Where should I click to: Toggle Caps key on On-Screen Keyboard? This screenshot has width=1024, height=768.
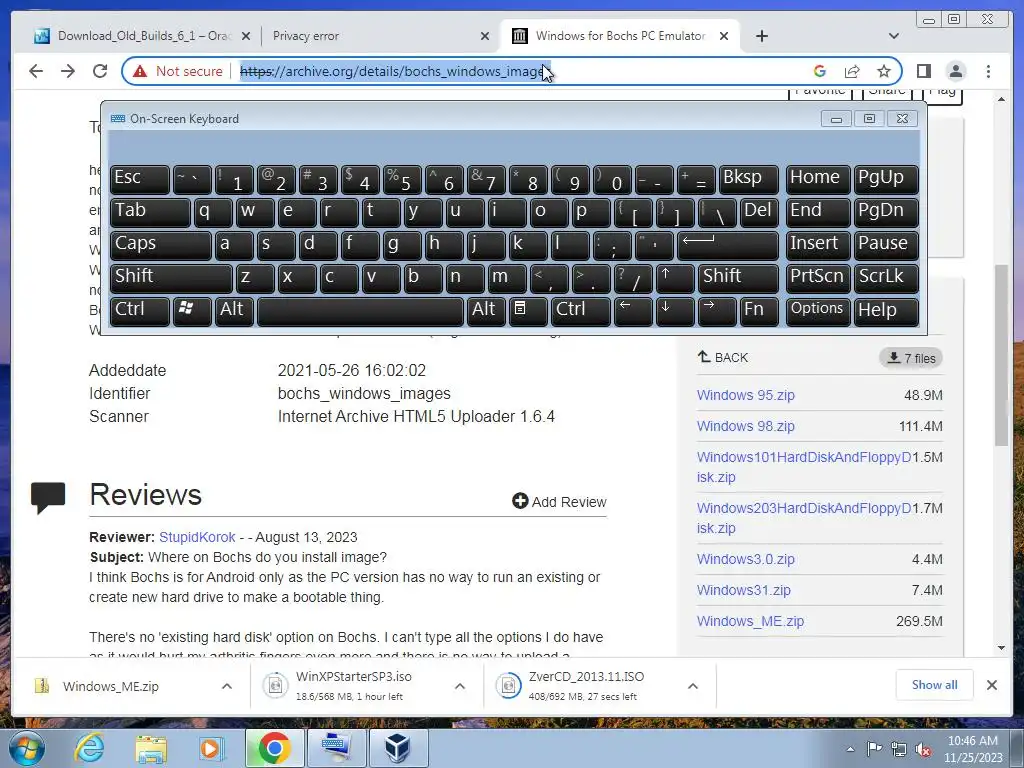tap(160, 244)
